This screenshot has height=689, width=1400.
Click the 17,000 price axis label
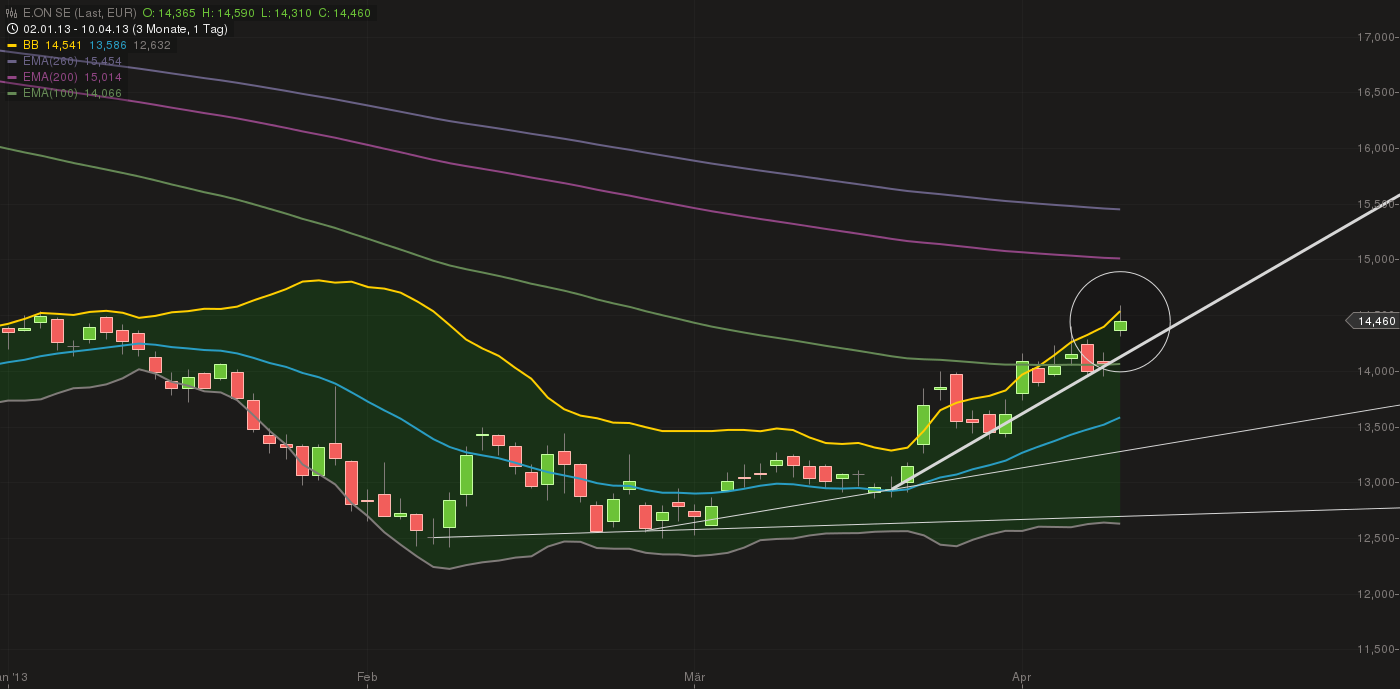(1375, 37)
